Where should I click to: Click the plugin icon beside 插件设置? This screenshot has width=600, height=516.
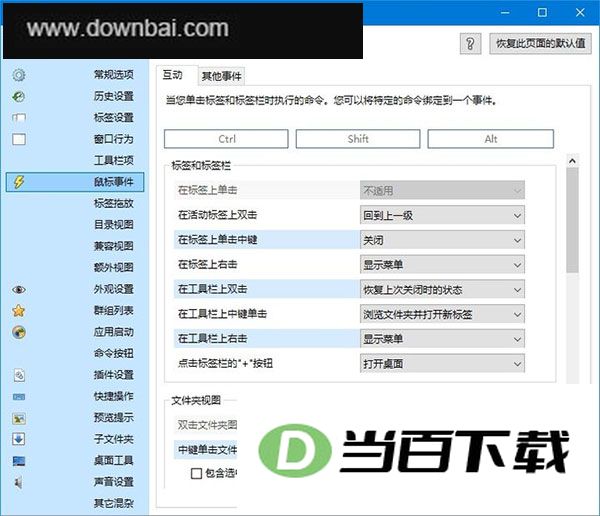[x=19, y=375]
